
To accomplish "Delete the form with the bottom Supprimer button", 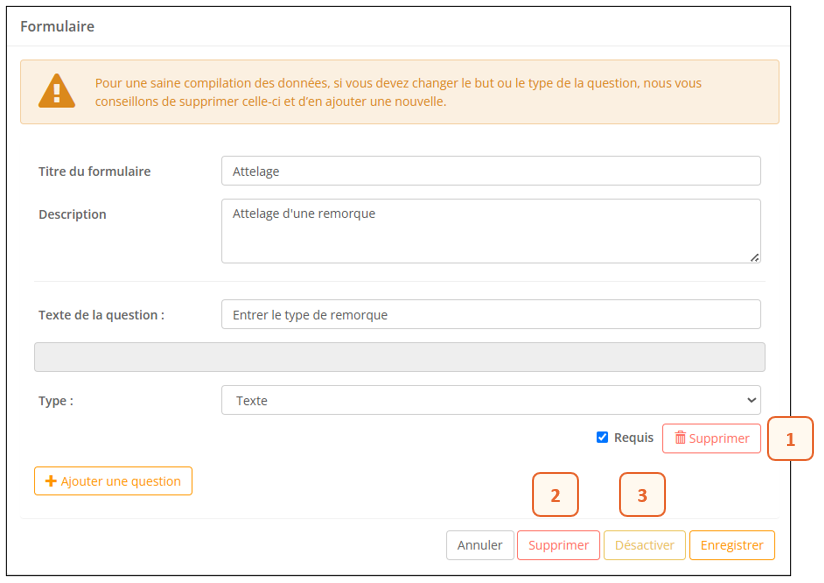I will tap(558, 545).
